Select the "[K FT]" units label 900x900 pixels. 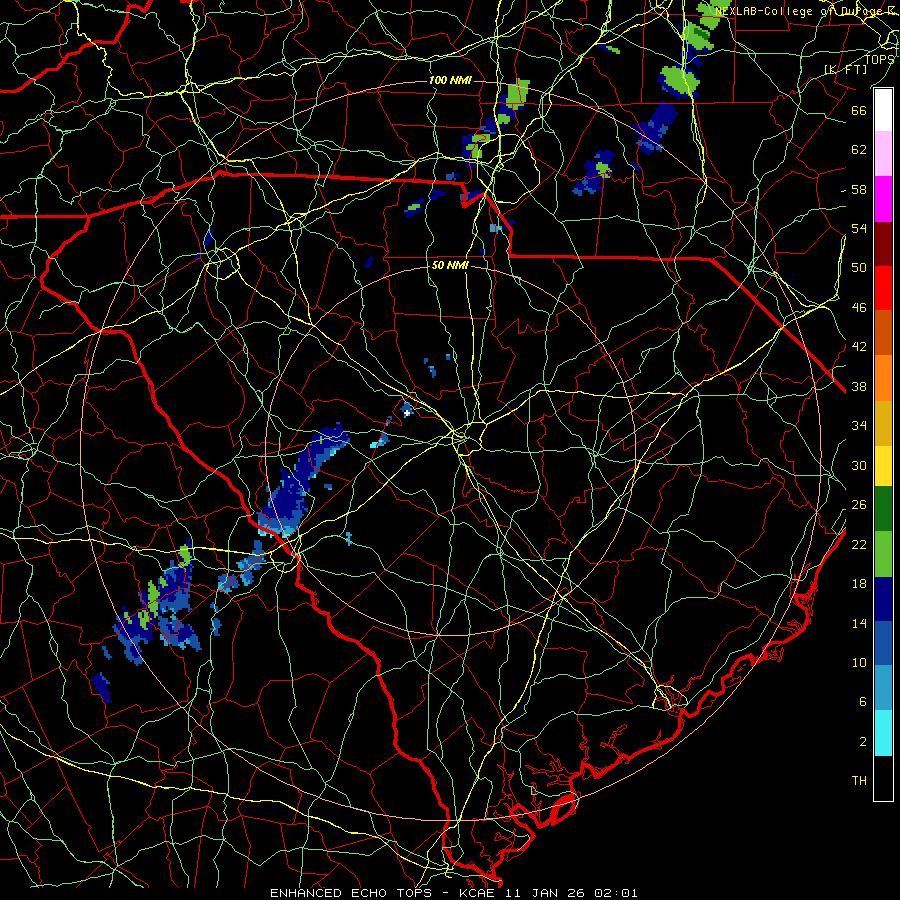click(x=846, y=69)
